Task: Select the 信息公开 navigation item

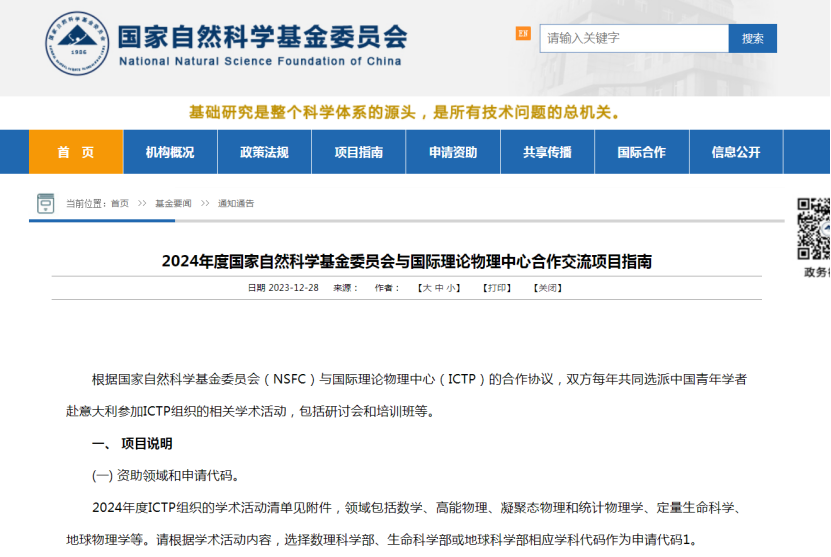Action: coord(736,152)
